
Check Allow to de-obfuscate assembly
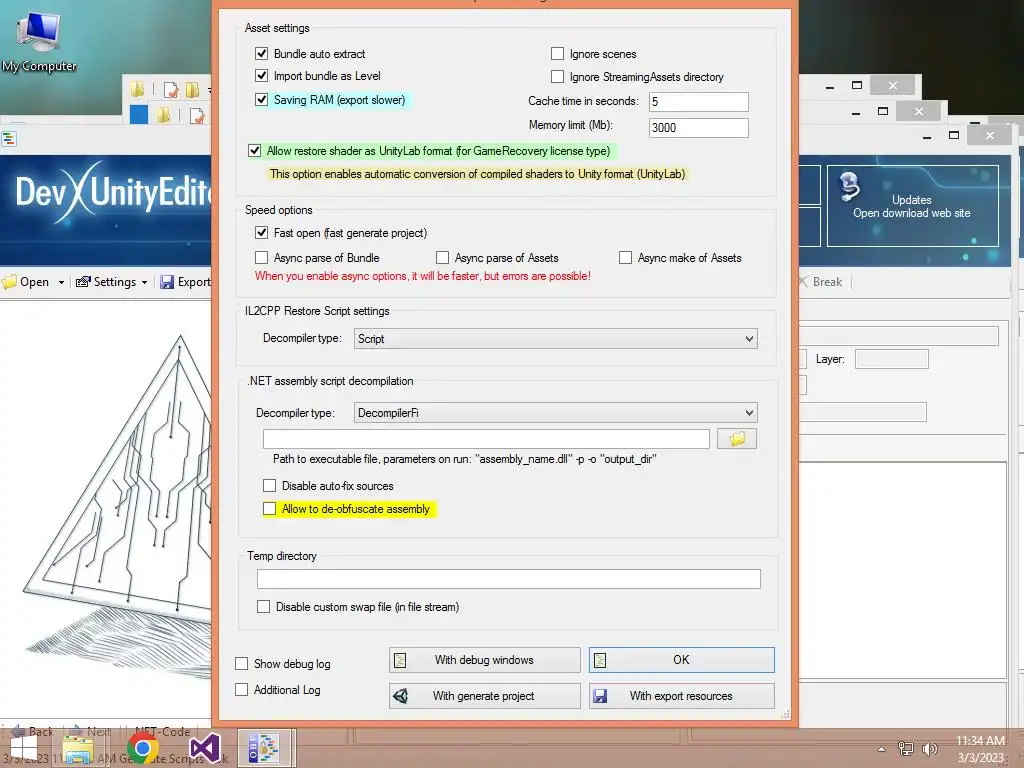coord(270,508)
